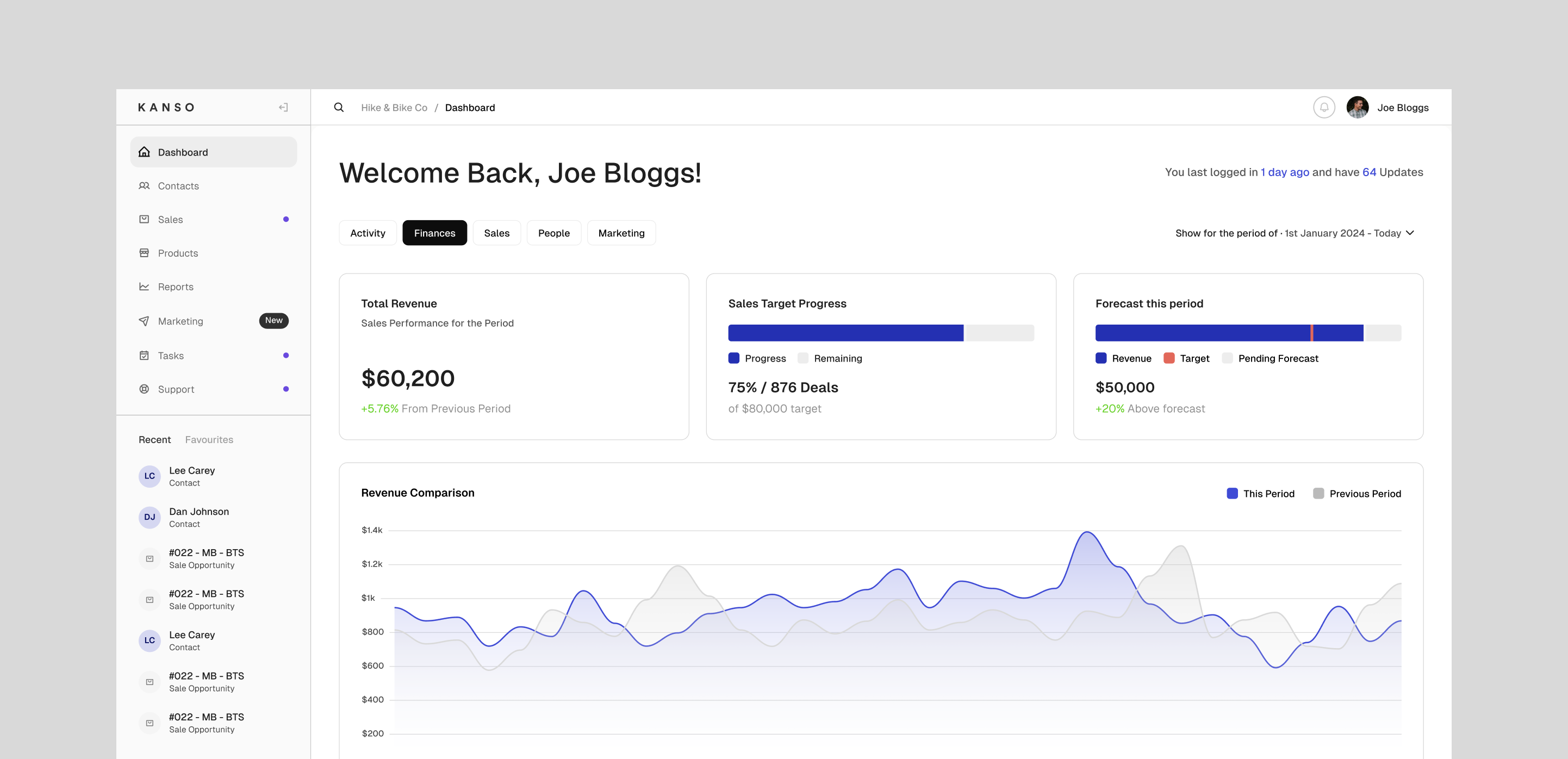
Task: Click the Reports chart icon in sidebar
Action: pos(144,286)
